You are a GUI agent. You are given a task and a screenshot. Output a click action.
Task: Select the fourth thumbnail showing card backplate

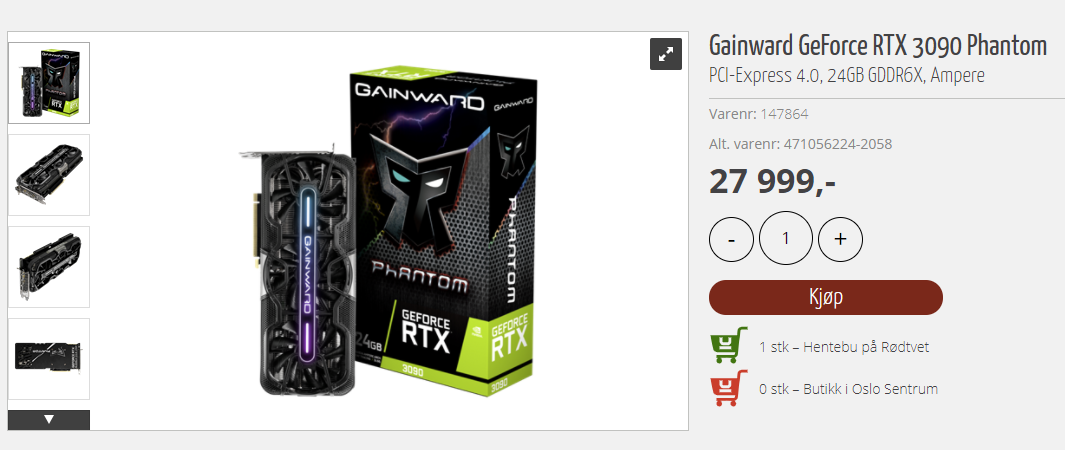(49, 359)
